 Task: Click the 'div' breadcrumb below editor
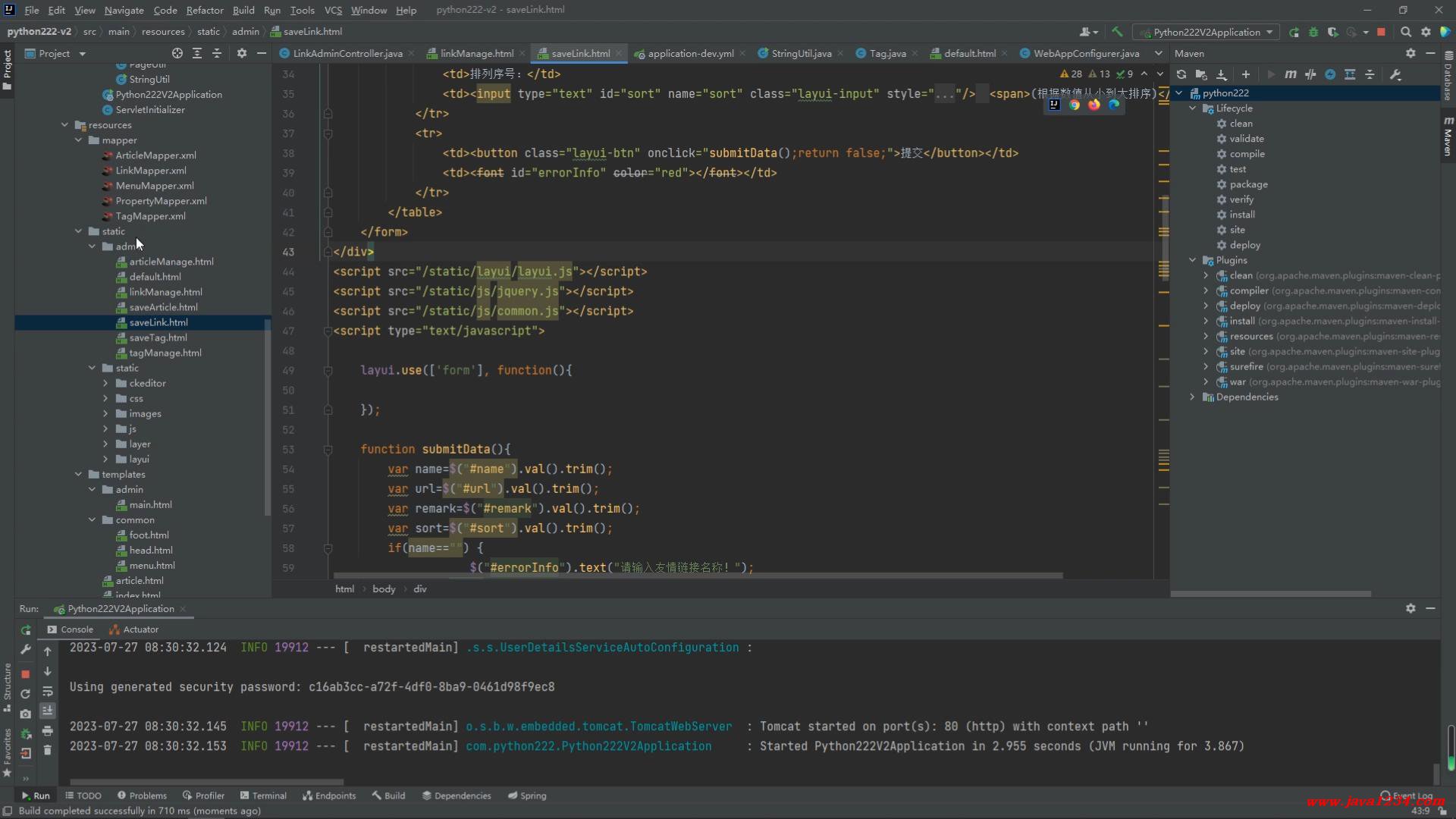click(420, 589)
